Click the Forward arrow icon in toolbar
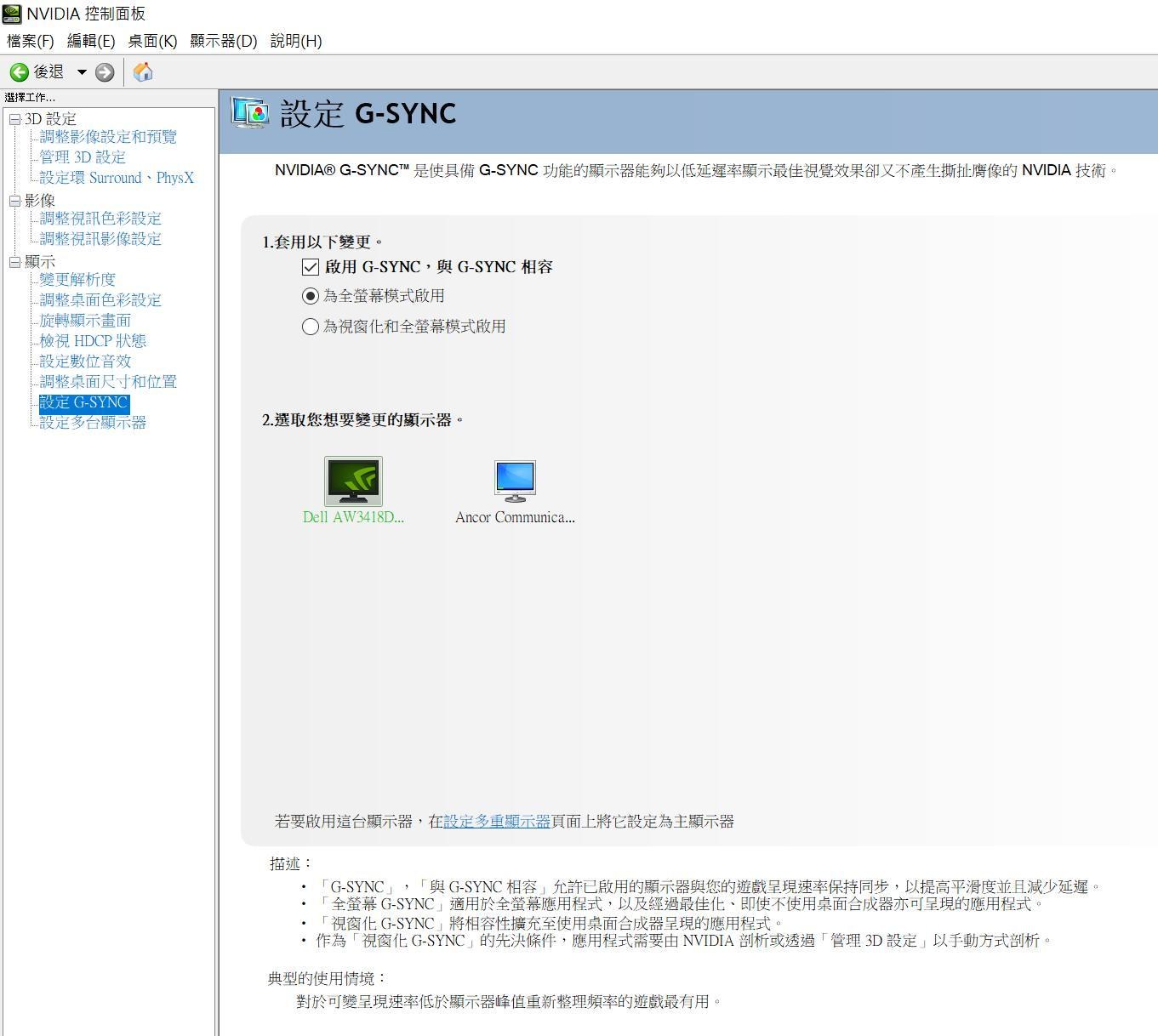This screenshot has height=1036, width=1158. 105,72
